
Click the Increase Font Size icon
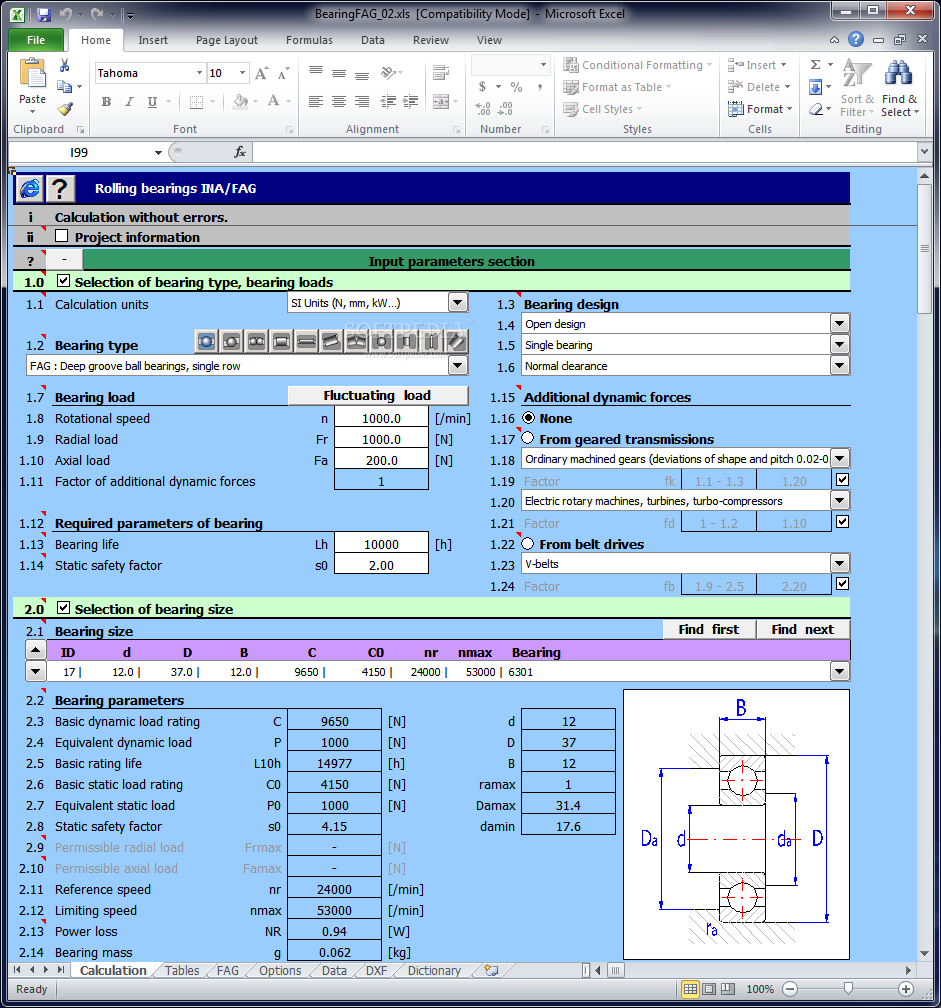coord(261,73)
